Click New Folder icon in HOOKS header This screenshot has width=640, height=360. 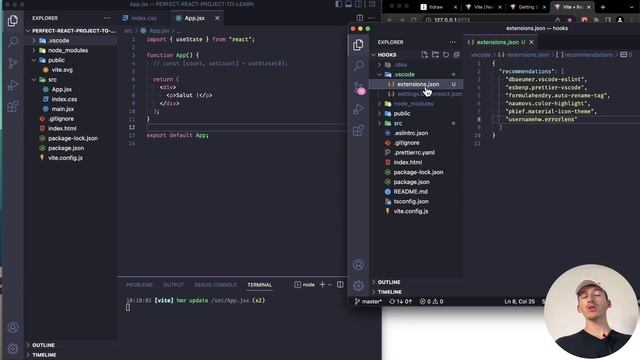435,55
